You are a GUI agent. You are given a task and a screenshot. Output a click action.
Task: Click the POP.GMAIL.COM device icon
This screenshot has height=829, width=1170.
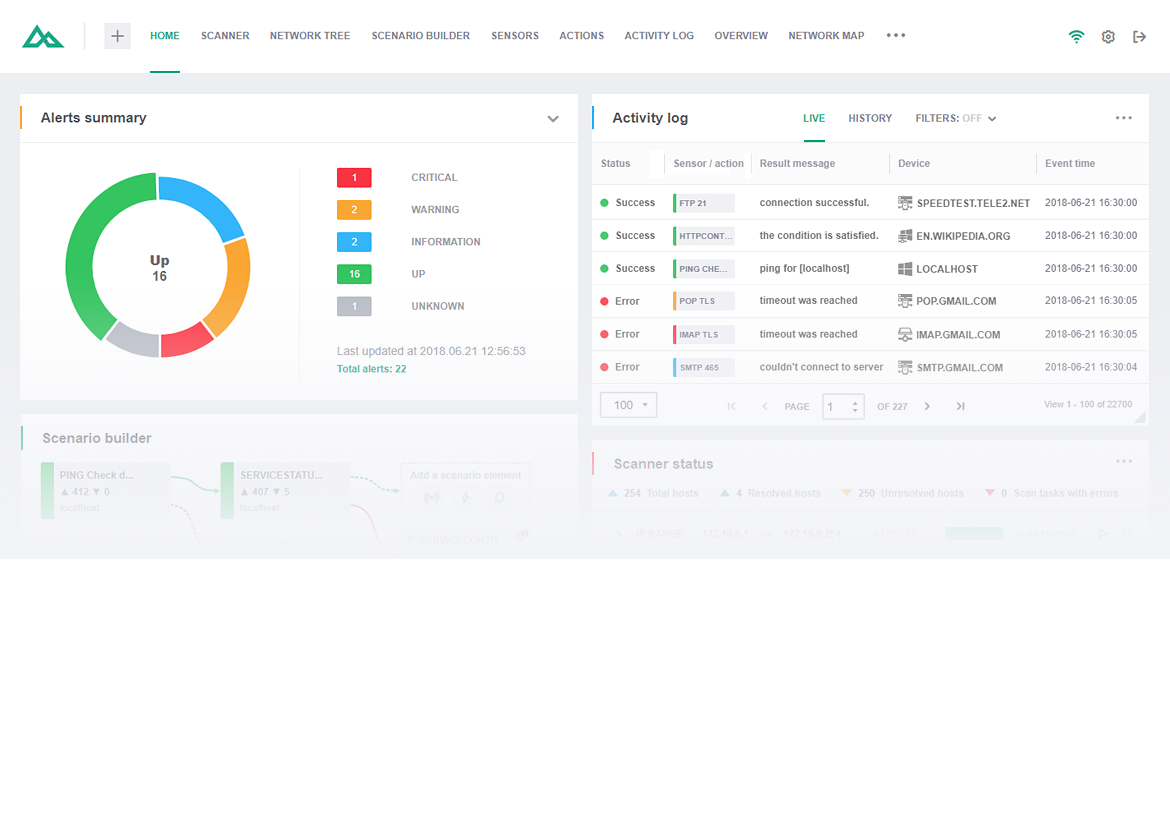[x=904, y=301]
